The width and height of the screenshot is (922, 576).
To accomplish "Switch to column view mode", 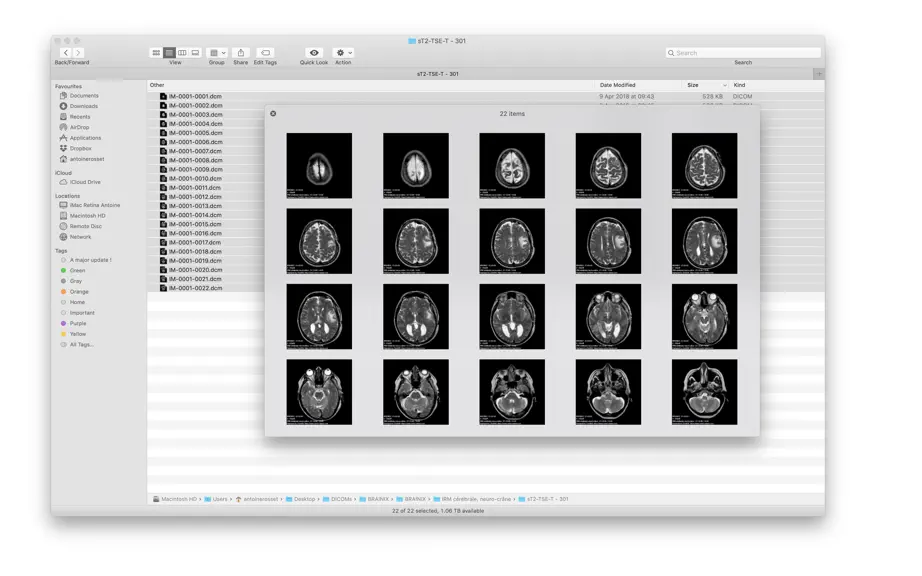I will click(x=182, y=53).
